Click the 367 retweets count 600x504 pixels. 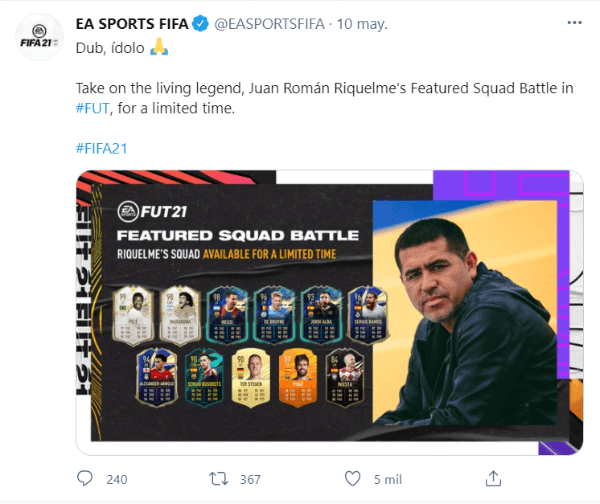[250, 479]
